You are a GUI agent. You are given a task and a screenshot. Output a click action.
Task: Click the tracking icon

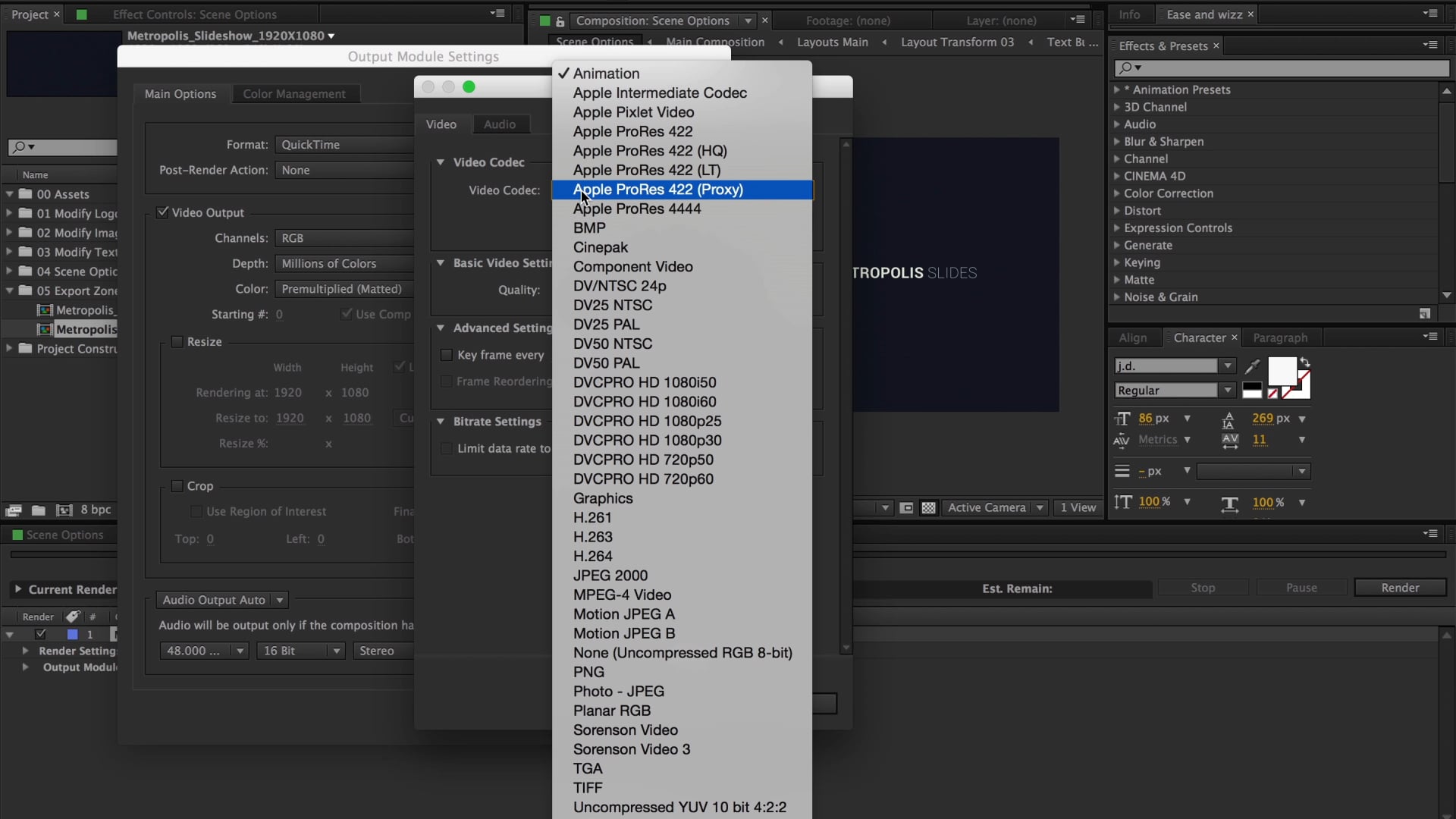pyautogui.click(x=1229, y=441)
